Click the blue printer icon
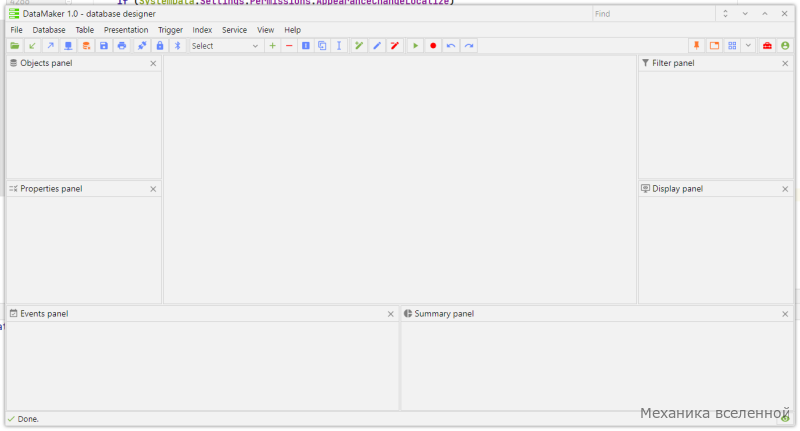This screenshot has width=800, height=431. 121,46
